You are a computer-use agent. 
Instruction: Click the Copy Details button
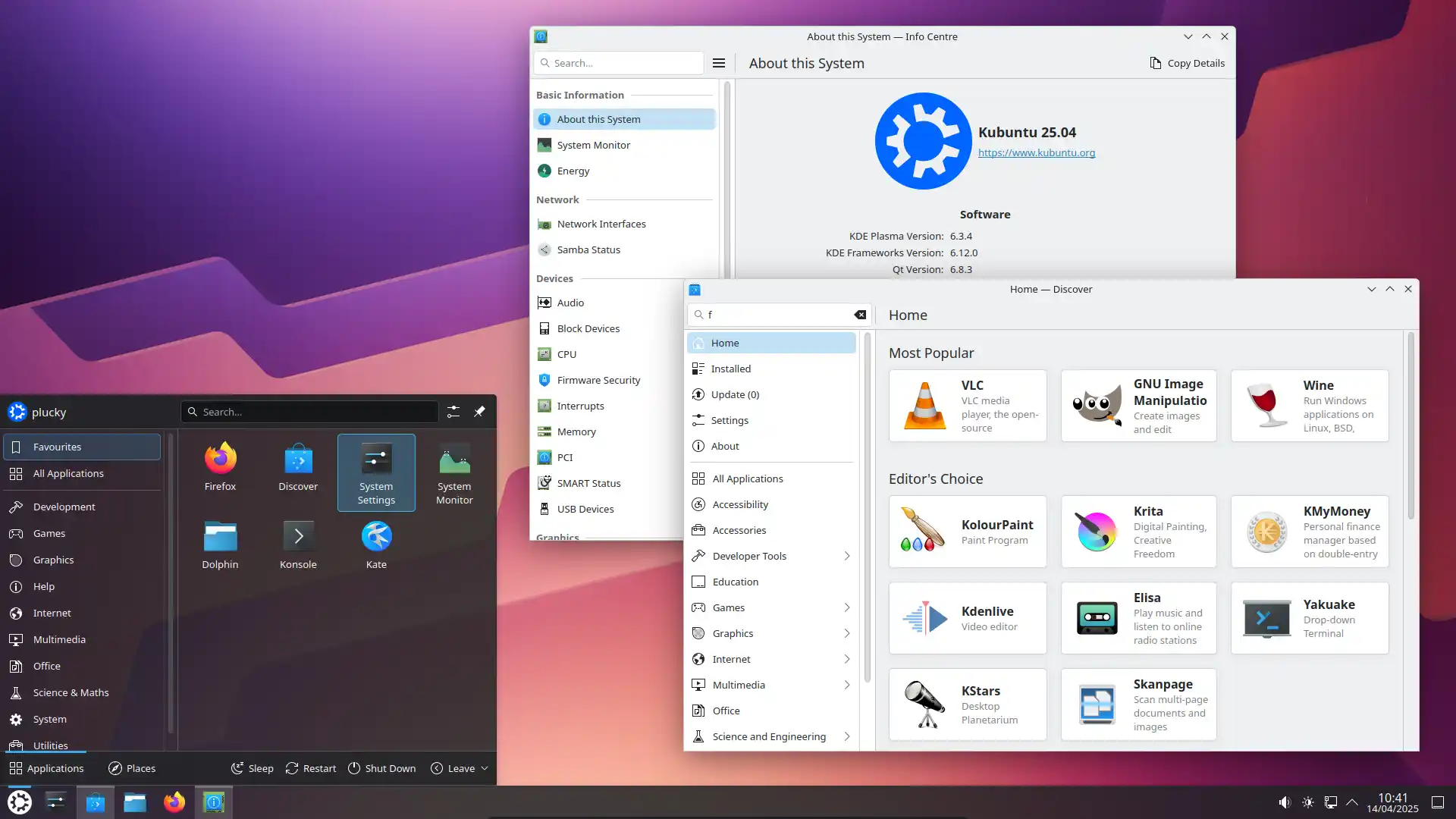tap(1187, 63)
